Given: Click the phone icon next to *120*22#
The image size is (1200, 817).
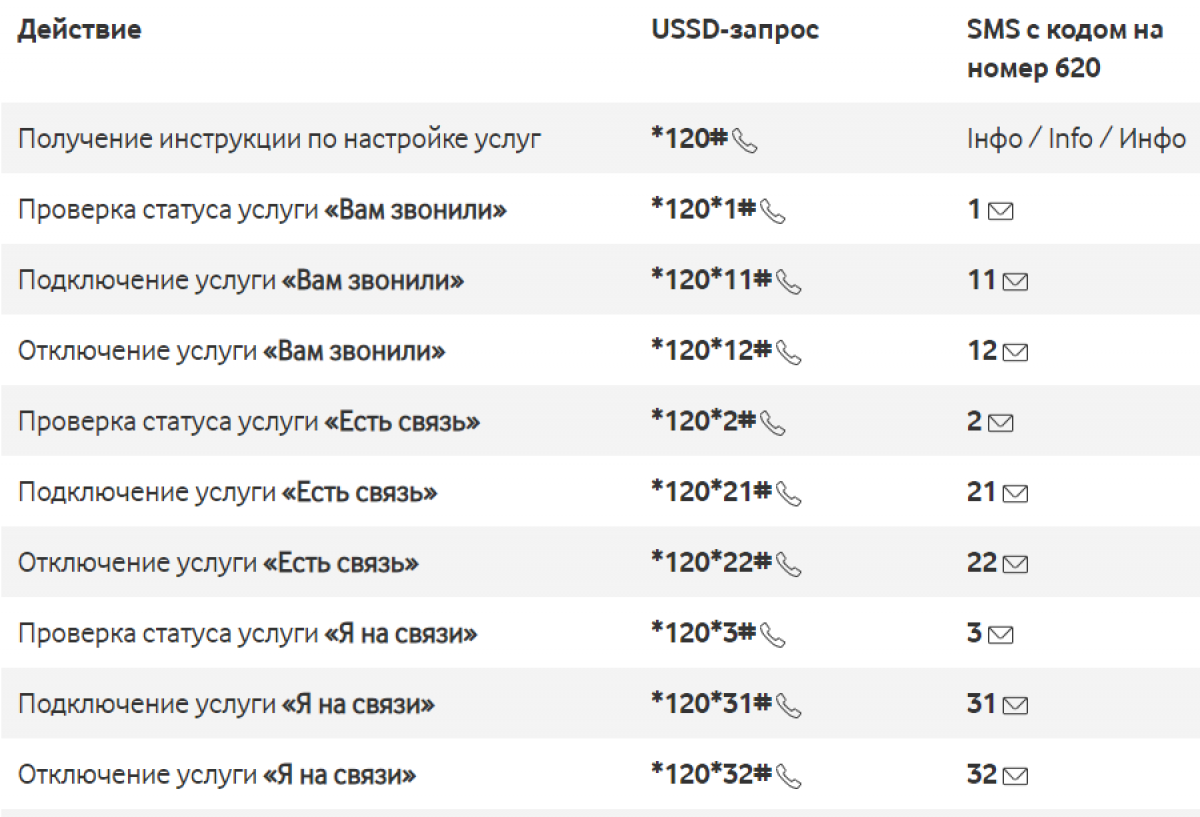Looking at the screenshot, I should click(x=789, y=565).
